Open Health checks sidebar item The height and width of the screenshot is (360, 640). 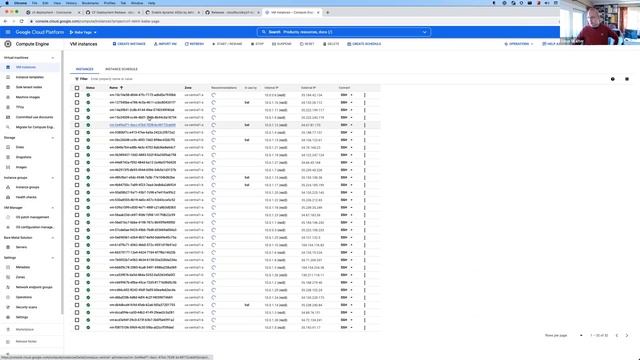tap(26, 197)
